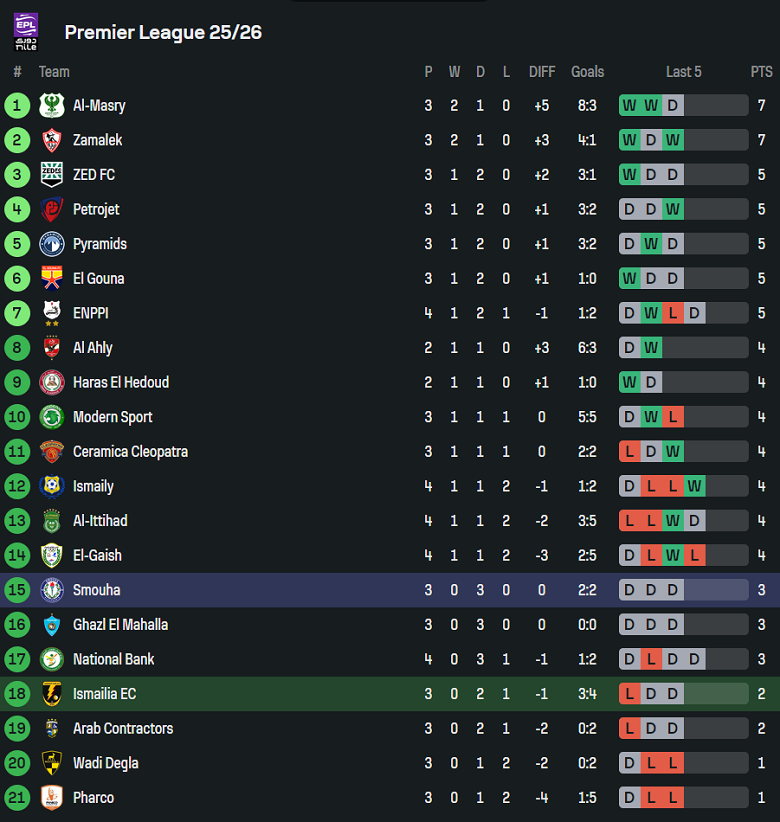Click the Pharco club crest
The image size is (780, 822).
[51, 798]
